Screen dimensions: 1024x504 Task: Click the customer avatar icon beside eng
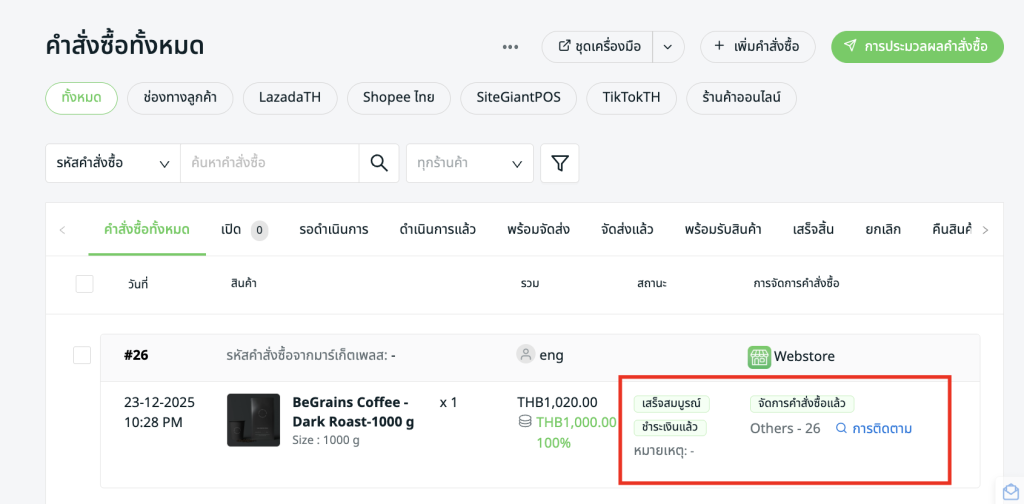525,354
